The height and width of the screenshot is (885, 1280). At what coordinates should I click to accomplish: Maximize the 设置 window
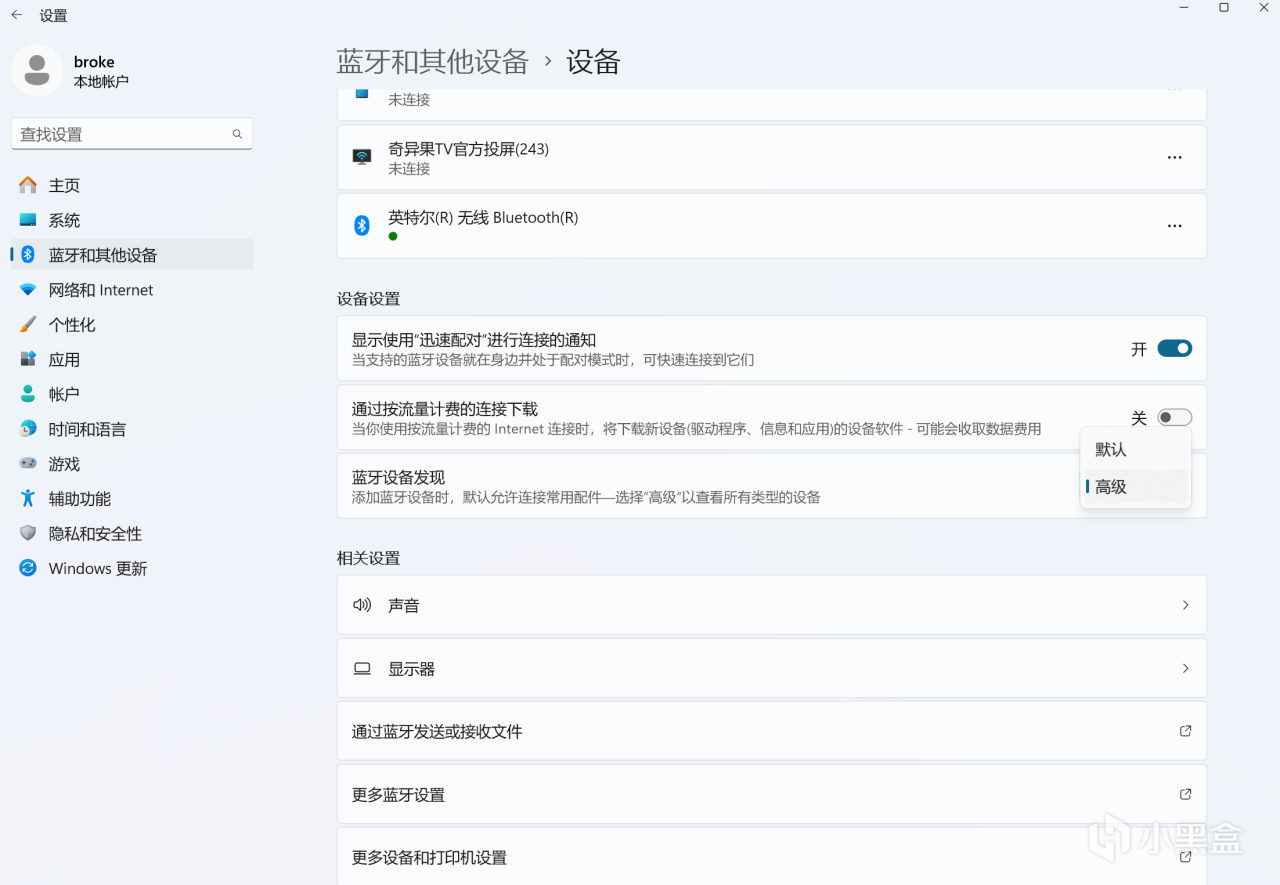1224,8
